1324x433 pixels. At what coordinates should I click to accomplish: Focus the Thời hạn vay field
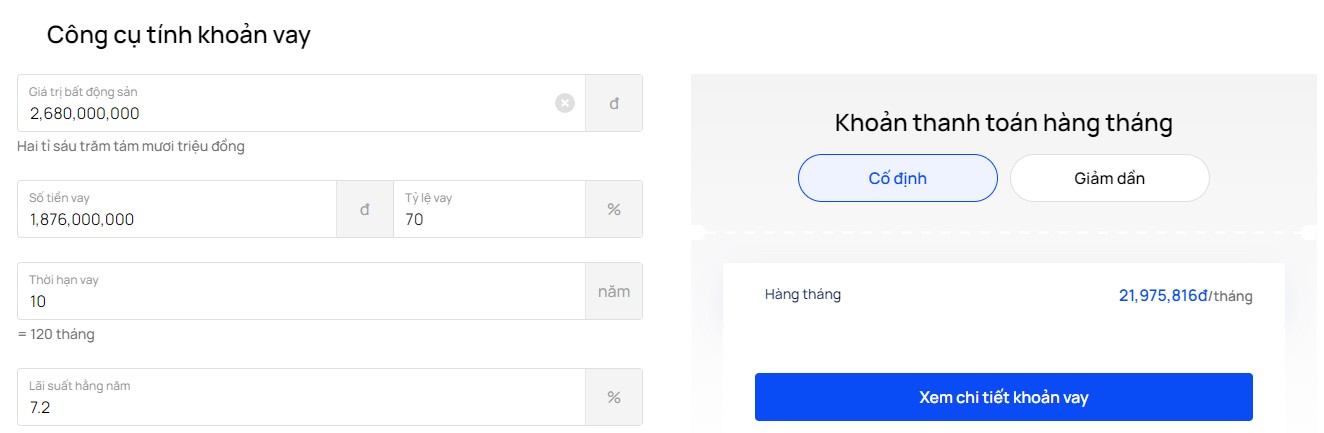point(301,291)
